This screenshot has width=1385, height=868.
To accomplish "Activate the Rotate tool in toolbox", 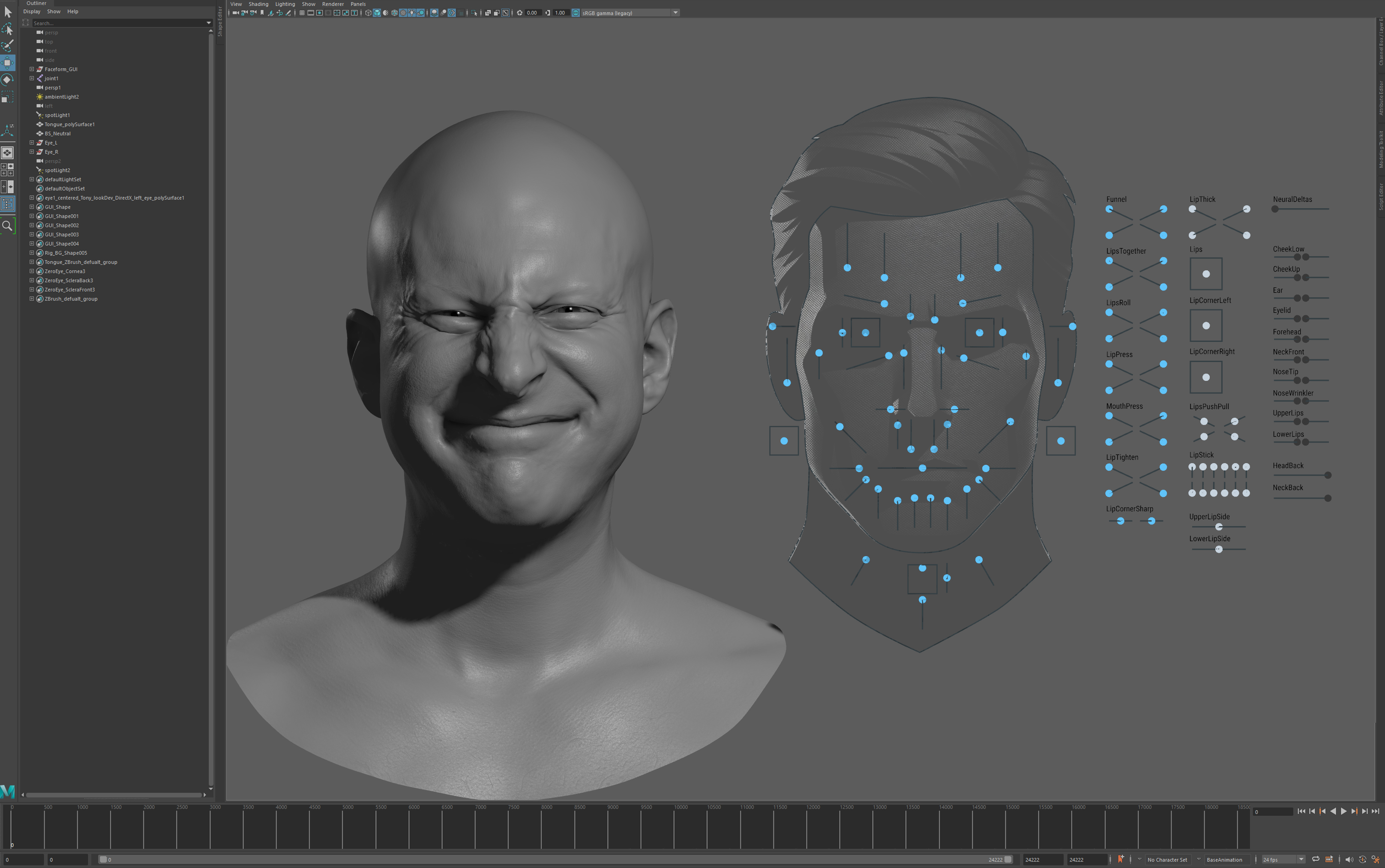I will [x=7, y=79].
